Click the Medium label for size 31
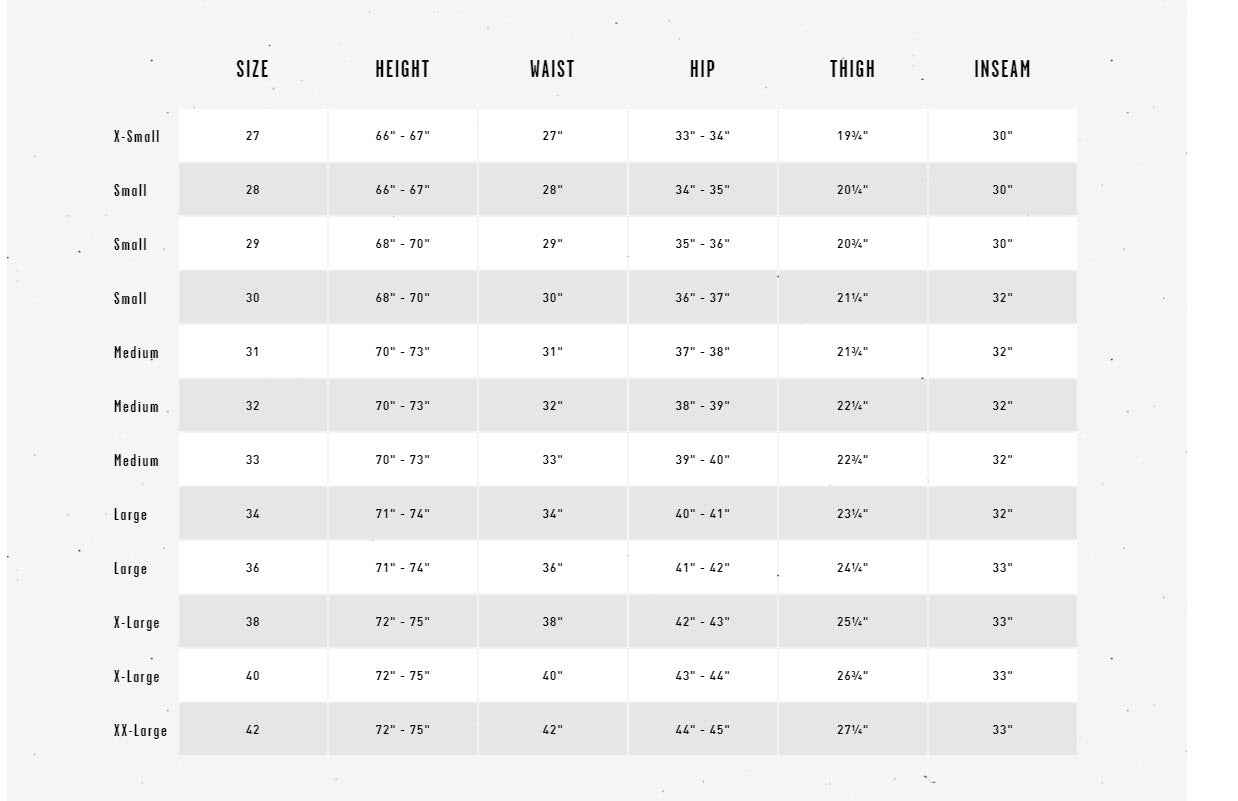Image resolution: width=1238 pixels, height=801 pixels. [x=136, y=352]
